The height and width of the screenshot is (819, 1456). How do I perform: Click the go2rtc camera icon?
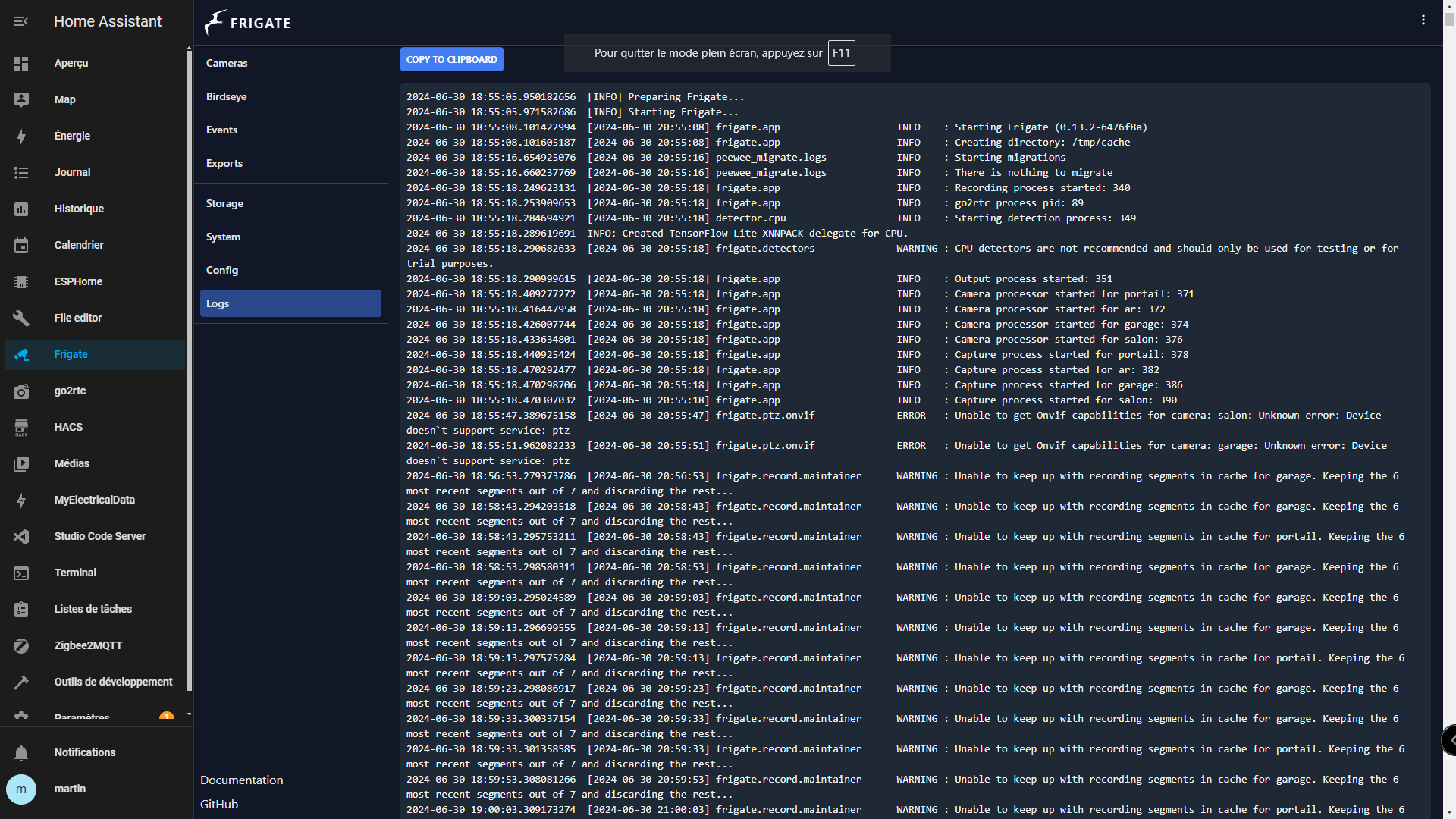pos(21,391)
